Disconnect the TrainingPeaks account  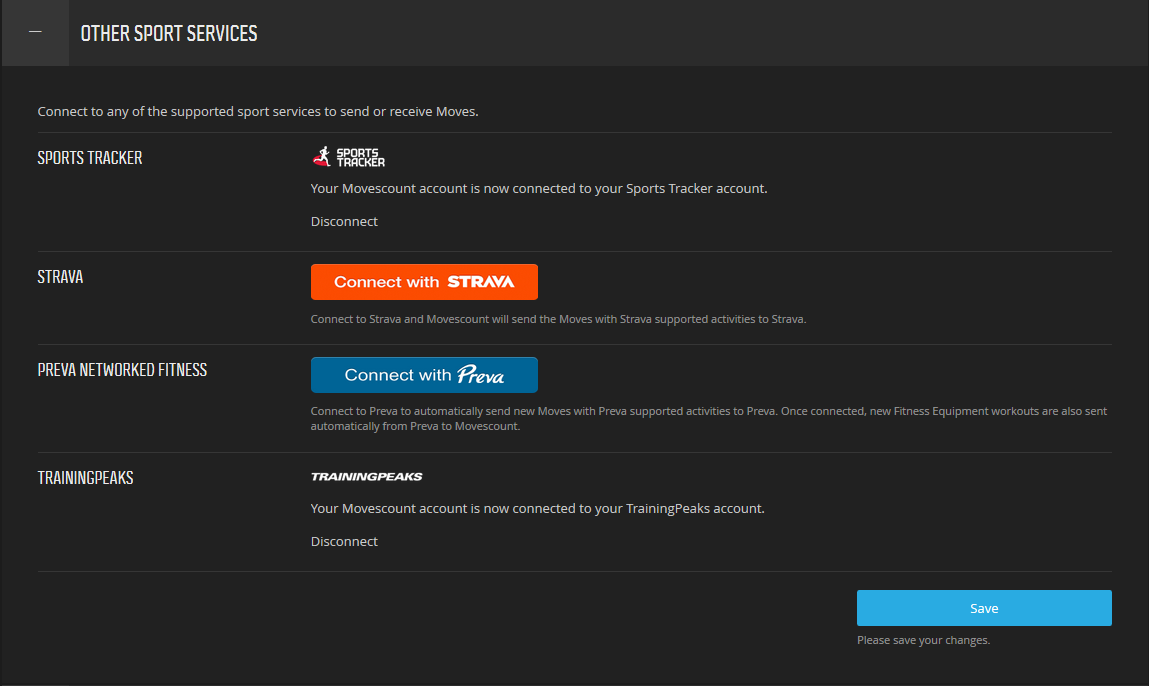[344, 541]
